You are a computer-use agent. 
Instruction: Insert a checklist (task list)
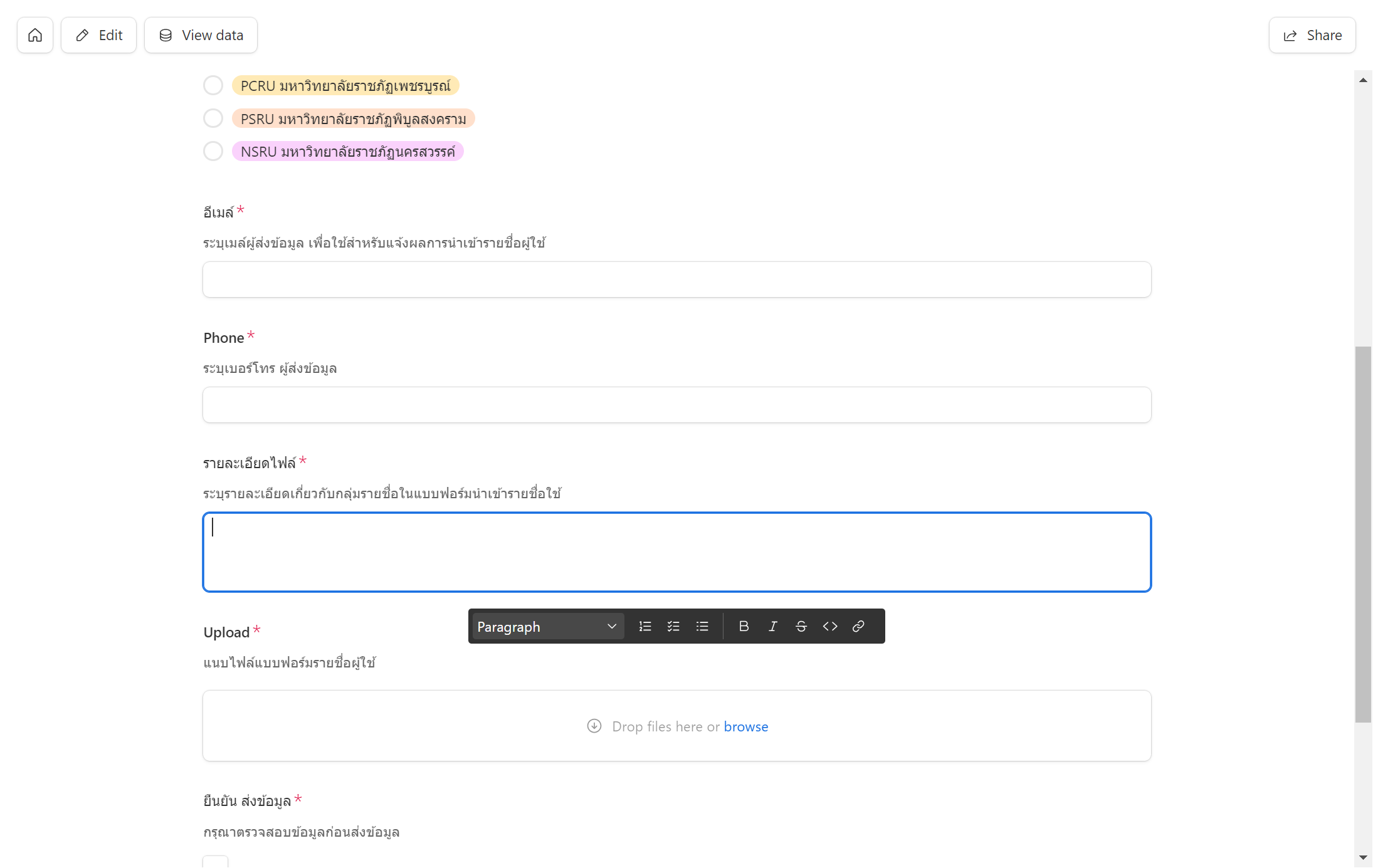tap(673, 626)
